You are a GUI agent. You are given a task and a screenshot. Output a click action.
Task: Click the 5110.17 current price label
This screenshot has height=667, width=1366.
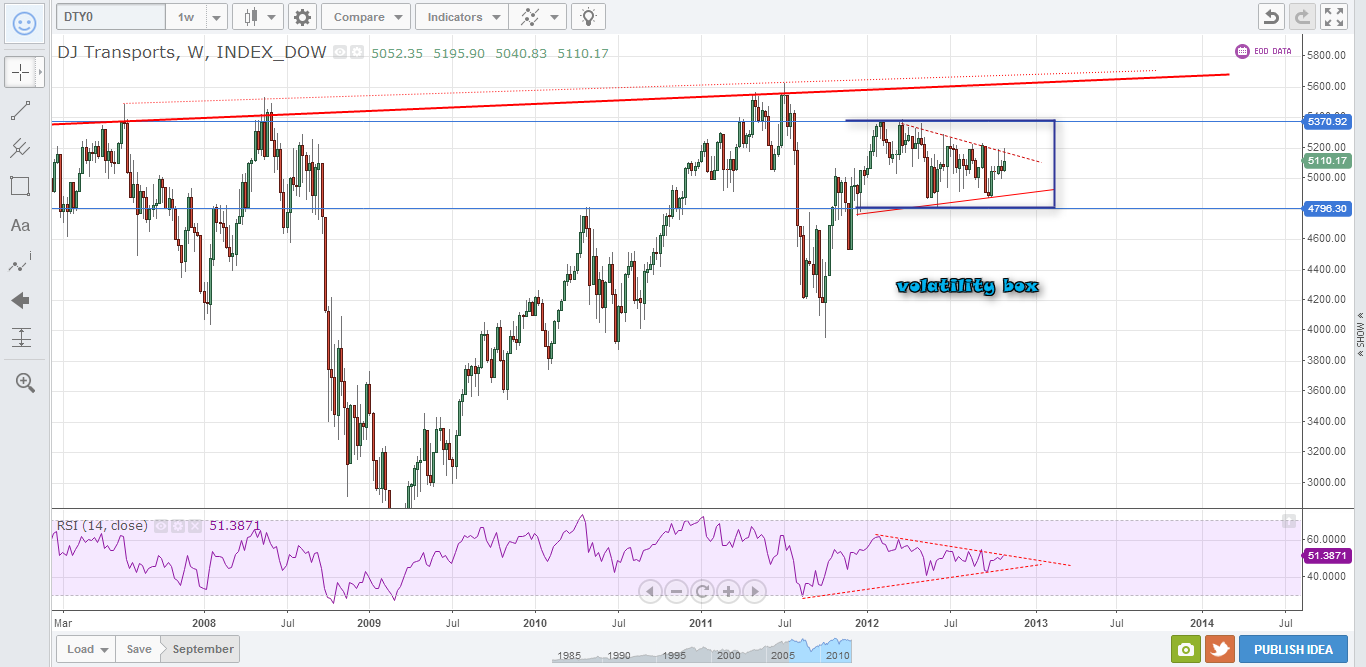[x=1327, y=160]
